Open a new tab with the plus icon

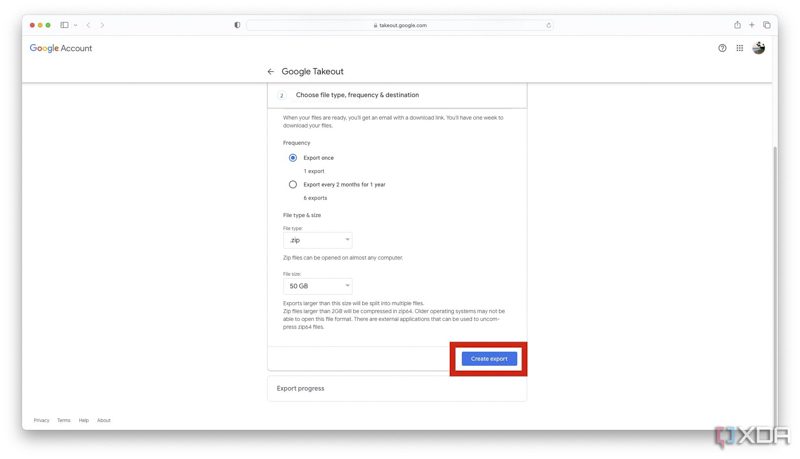coord(752,24)
